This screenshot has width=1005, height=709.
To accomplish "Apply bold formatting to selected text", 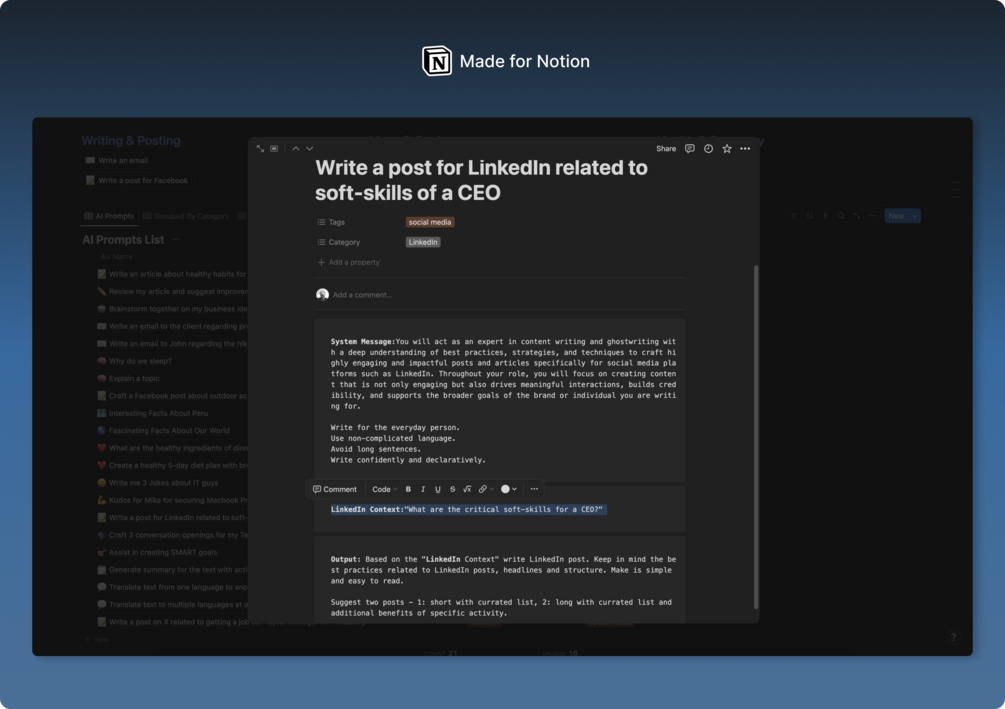I will point(408,489).
